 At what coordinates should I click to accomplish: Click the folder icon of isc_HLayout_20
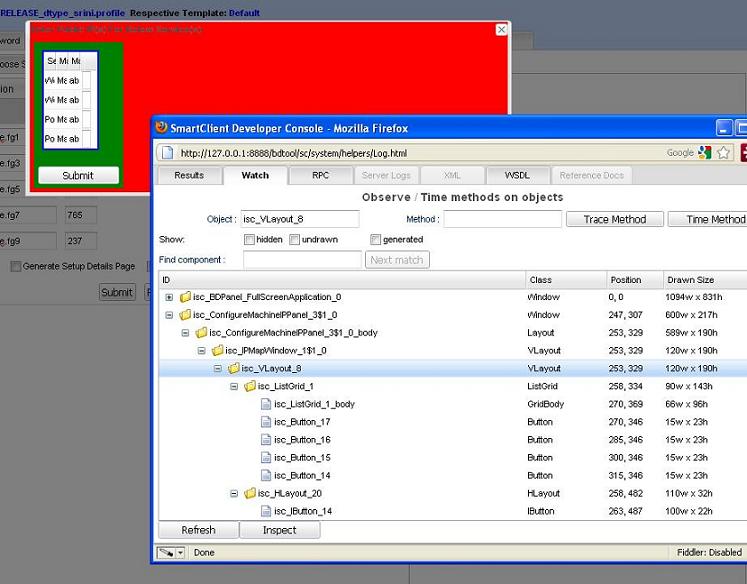250,493
